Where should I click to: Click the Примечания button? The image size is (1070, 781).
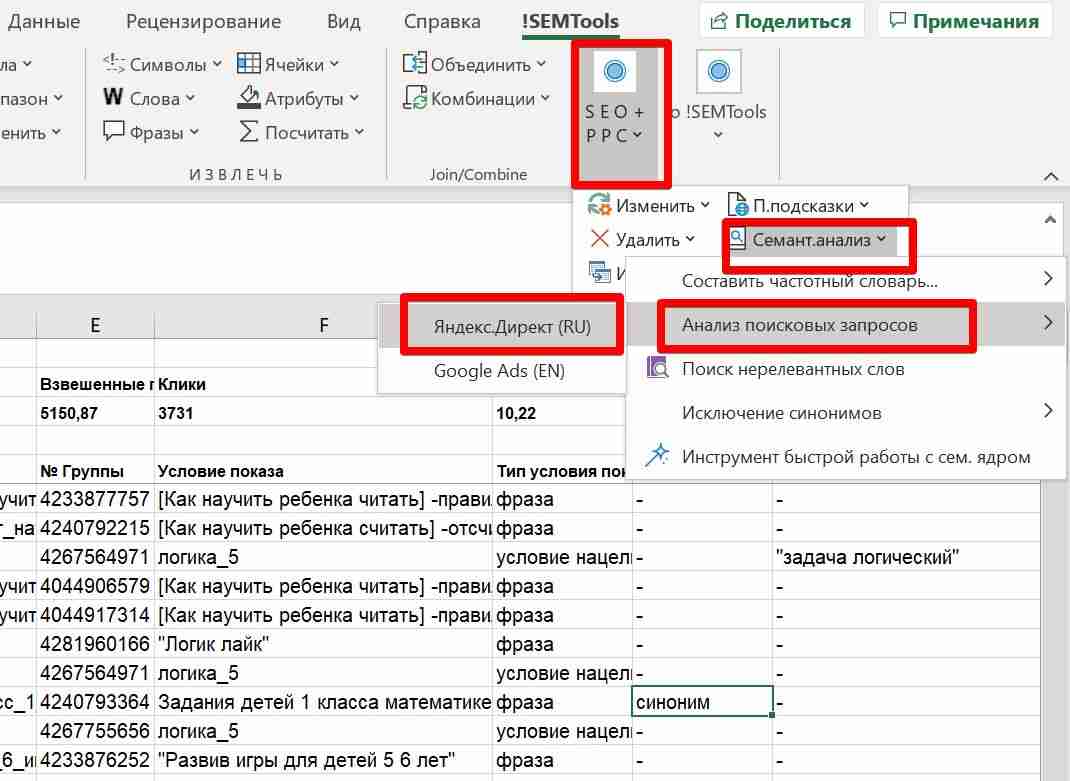964,21
